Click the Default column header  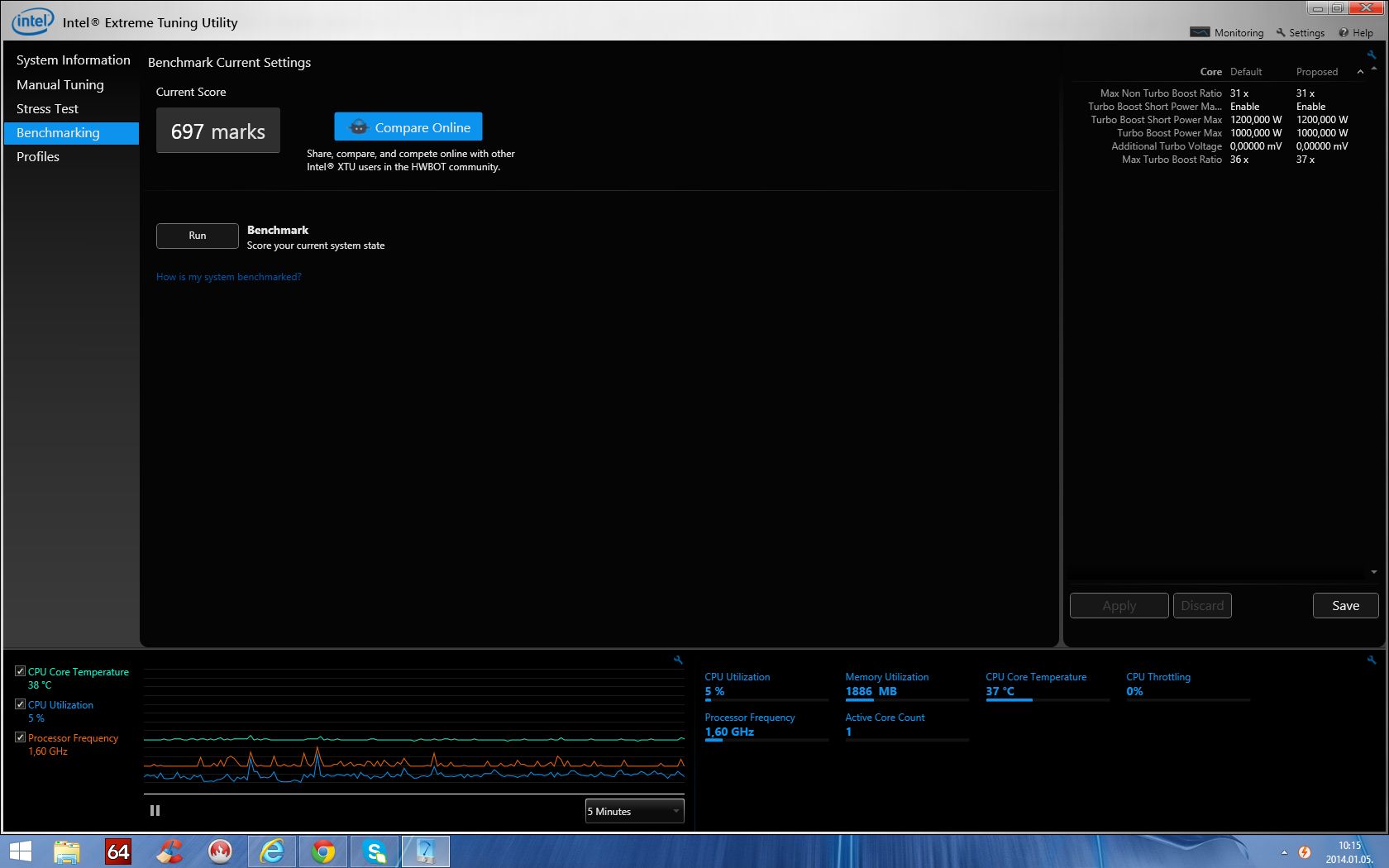1246,72
